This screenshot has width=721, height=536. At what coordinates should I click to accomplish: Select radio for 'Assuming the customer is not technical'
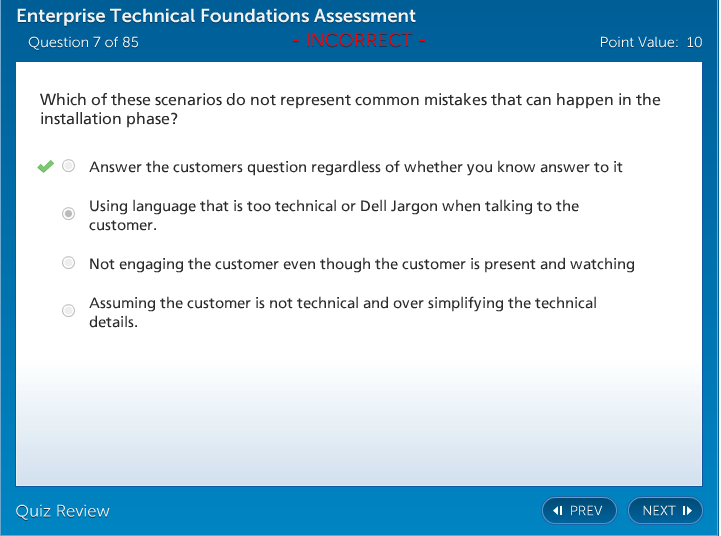68,311
